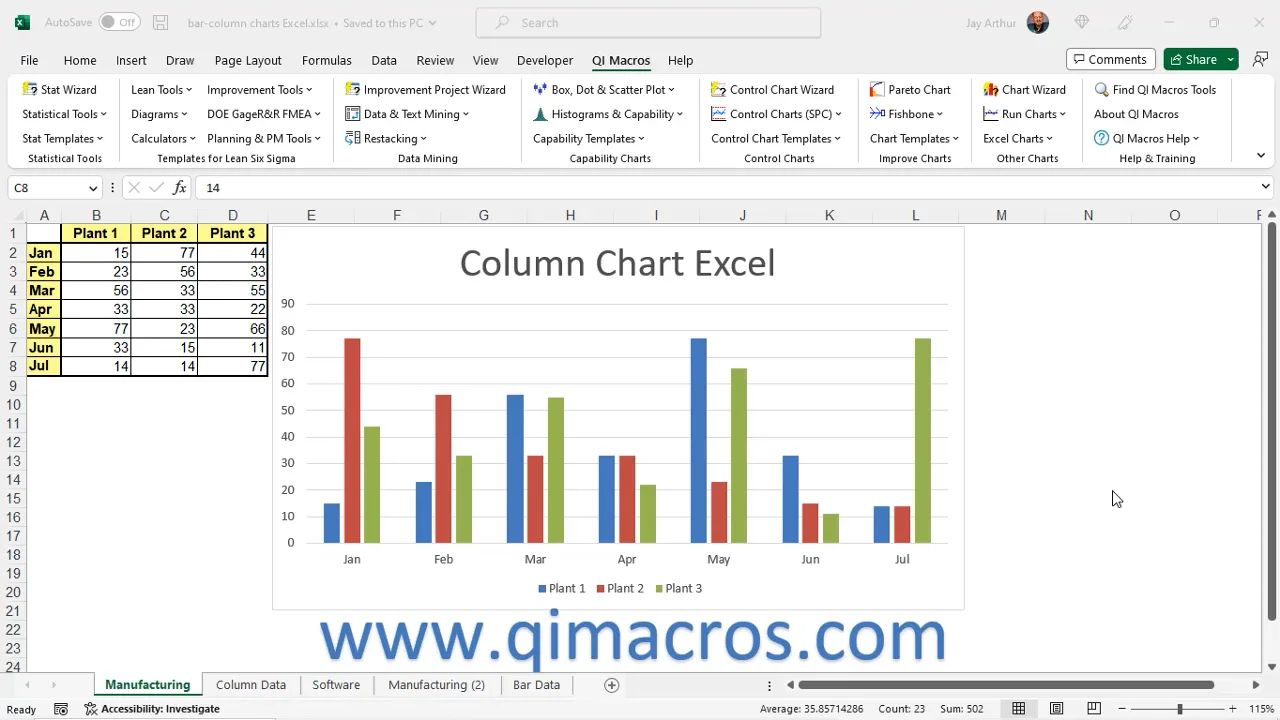Image resolution: width=1280 pixels, height=720 pixels.
Task: Click the Share button
Action: tap(1192, 59)
